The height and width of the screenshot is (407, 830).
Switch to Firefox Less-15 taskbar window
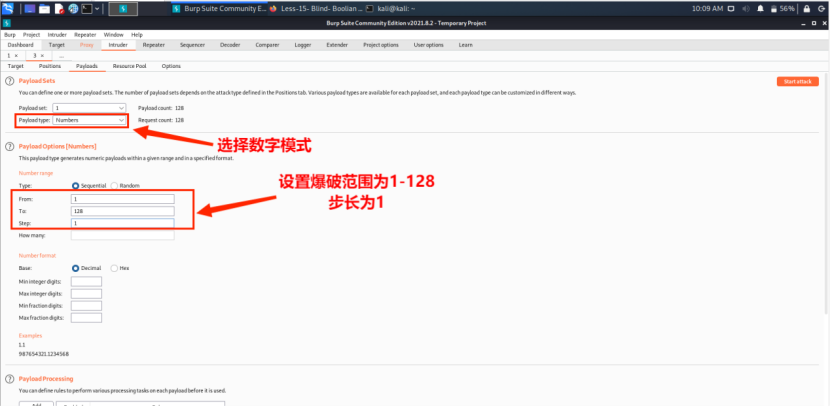pyautogui.click(x=316, y=8)
